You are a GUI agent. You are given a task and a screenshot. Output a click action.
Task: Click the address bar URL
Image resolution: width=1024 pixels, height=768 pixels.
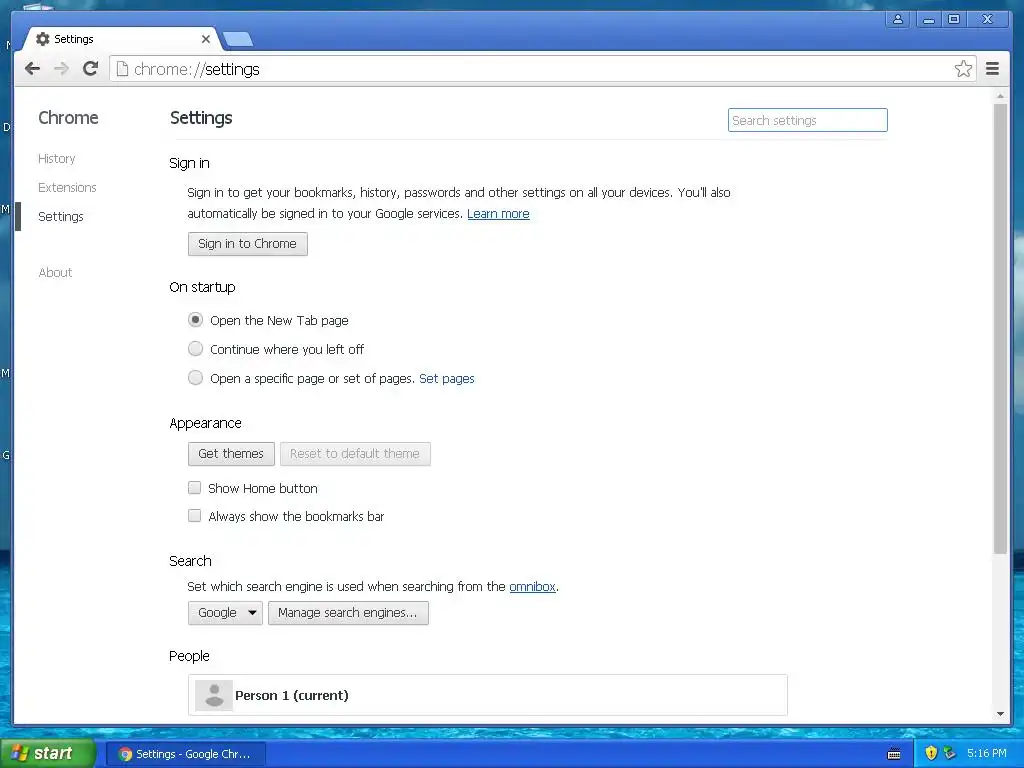click(197, 69)
